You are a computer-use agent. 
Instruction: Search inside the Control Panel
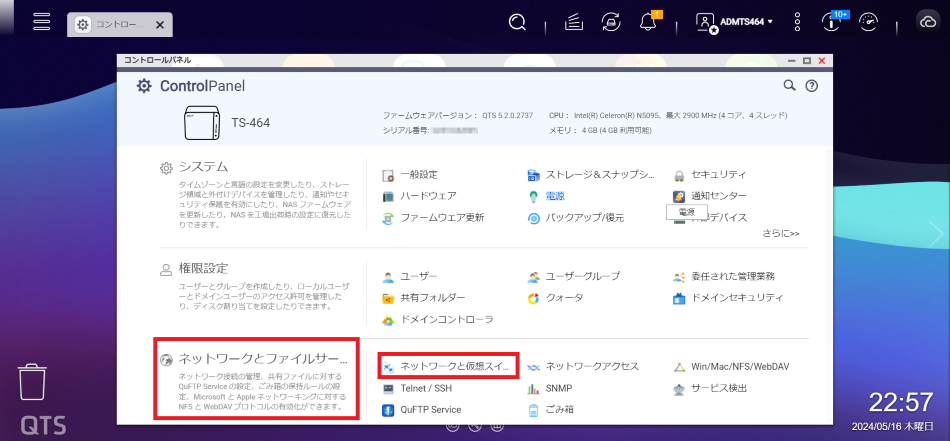tap(789, 86)
